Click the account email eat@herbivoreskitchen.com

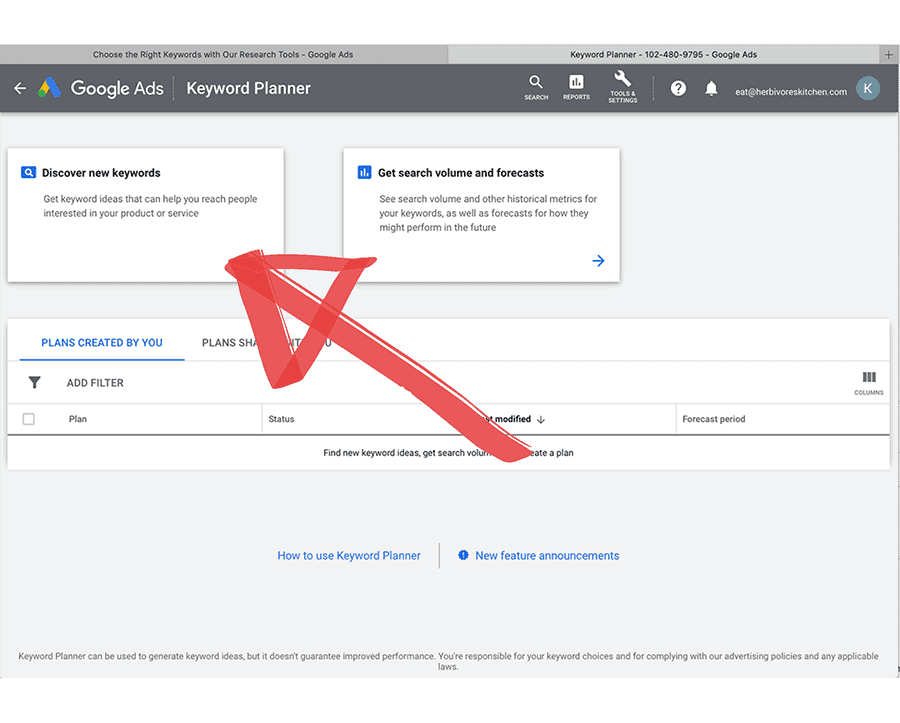pyautogui.click(x=791, y=92)
